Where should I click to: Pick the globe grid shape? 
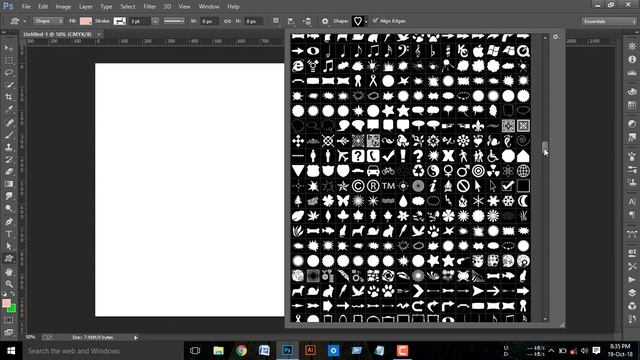(523, 171)
